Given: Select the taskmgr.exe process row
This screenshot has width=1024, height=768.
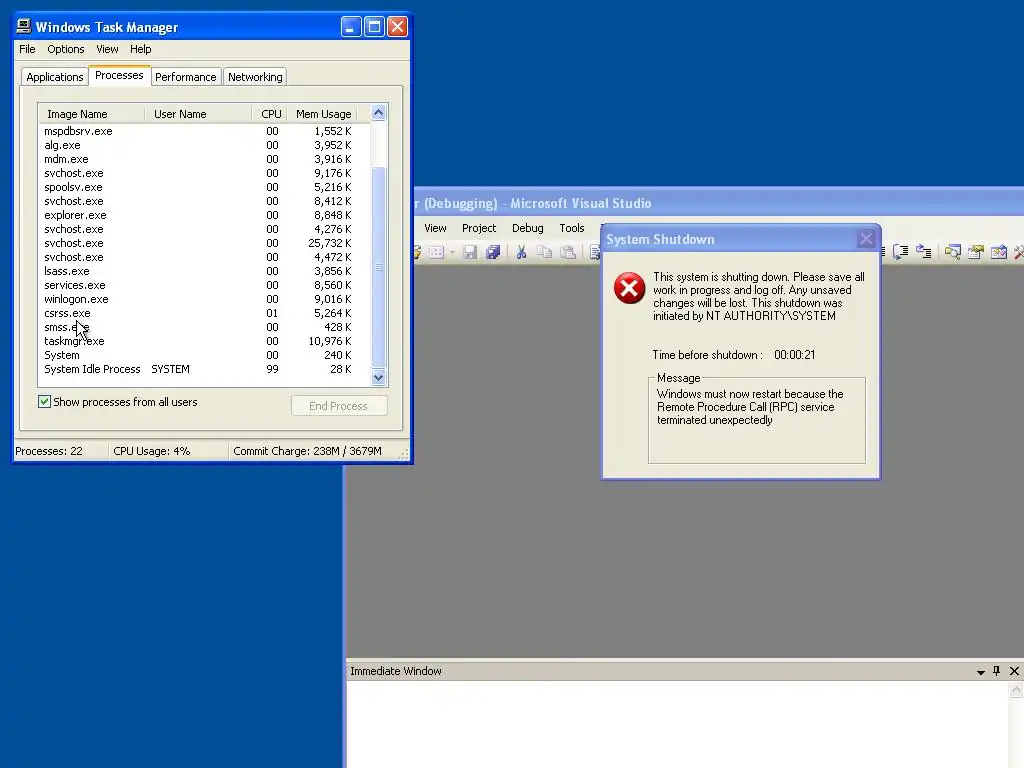Looking at the screenshot, I should 204,342.
